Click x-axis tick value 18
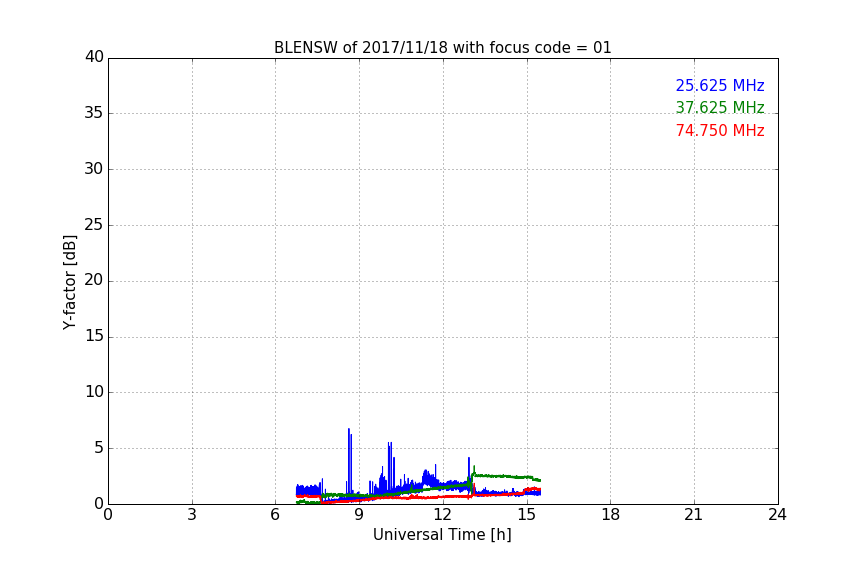 tap(611, 515)
